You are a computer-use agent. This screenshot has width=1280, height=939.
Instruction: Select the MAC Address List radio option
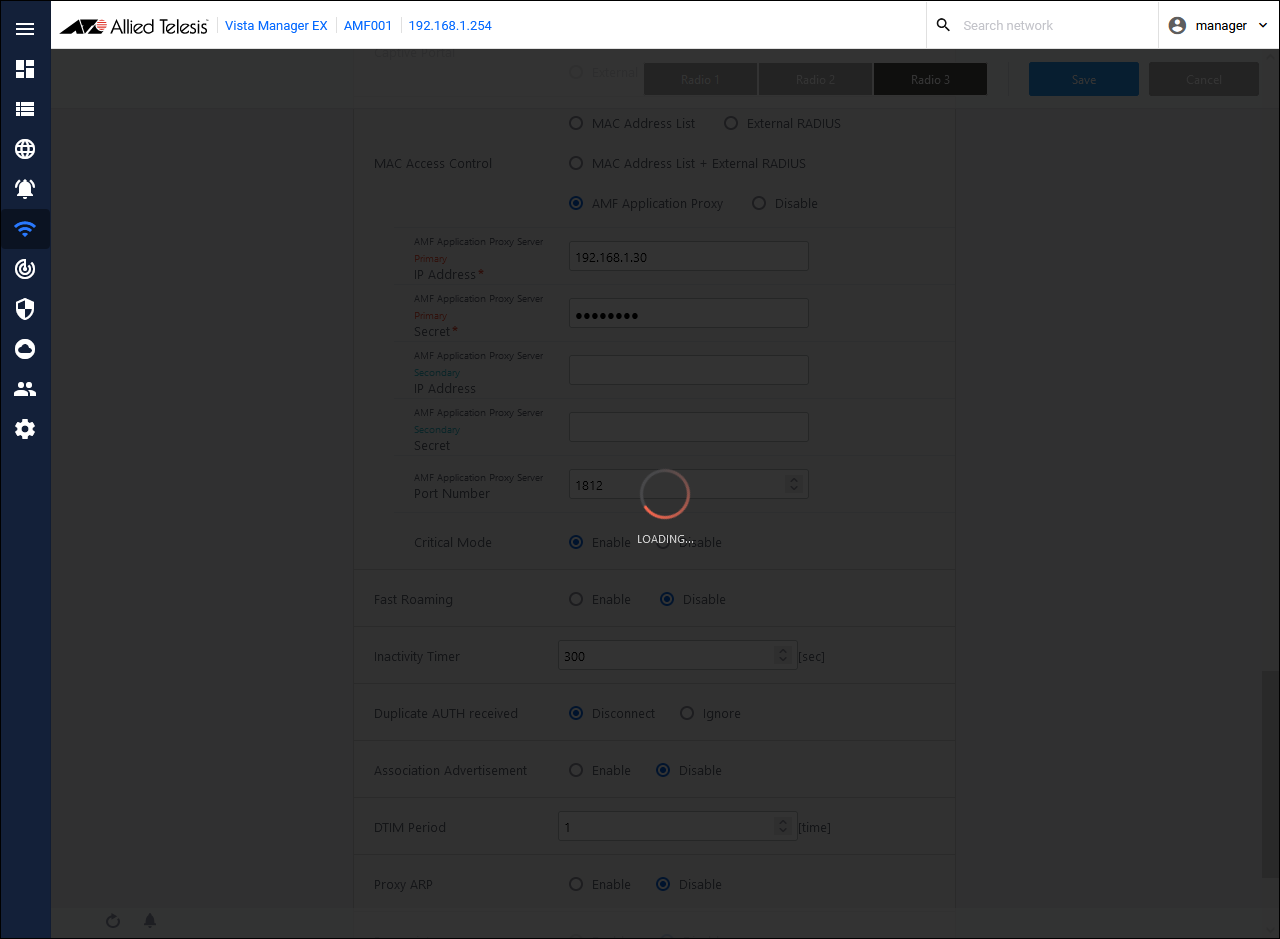coord(576,124)
